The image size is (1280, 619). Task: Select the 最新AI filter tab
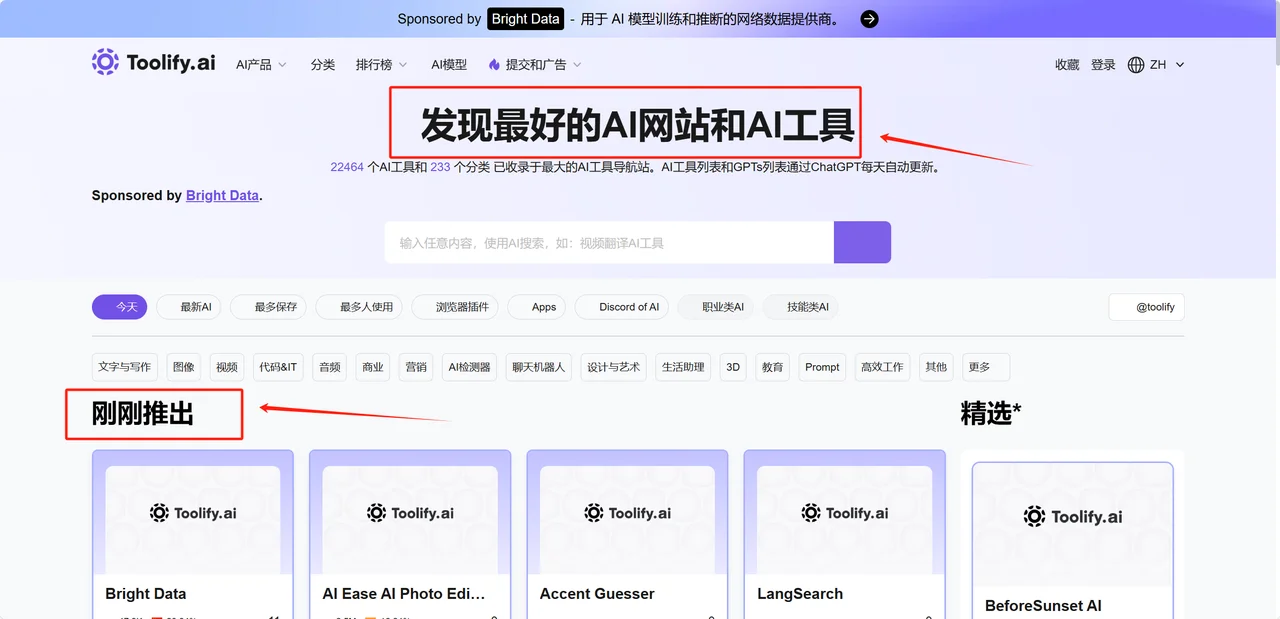point(189,307)
